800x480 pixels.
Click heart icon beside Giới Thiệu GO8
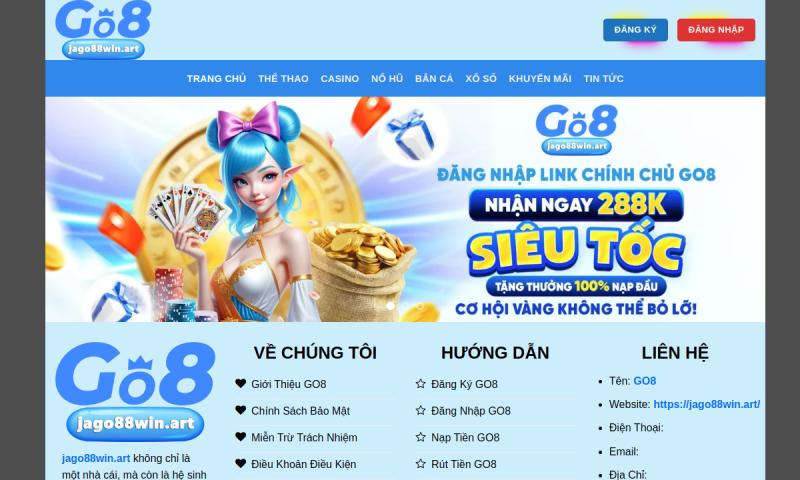241,384
